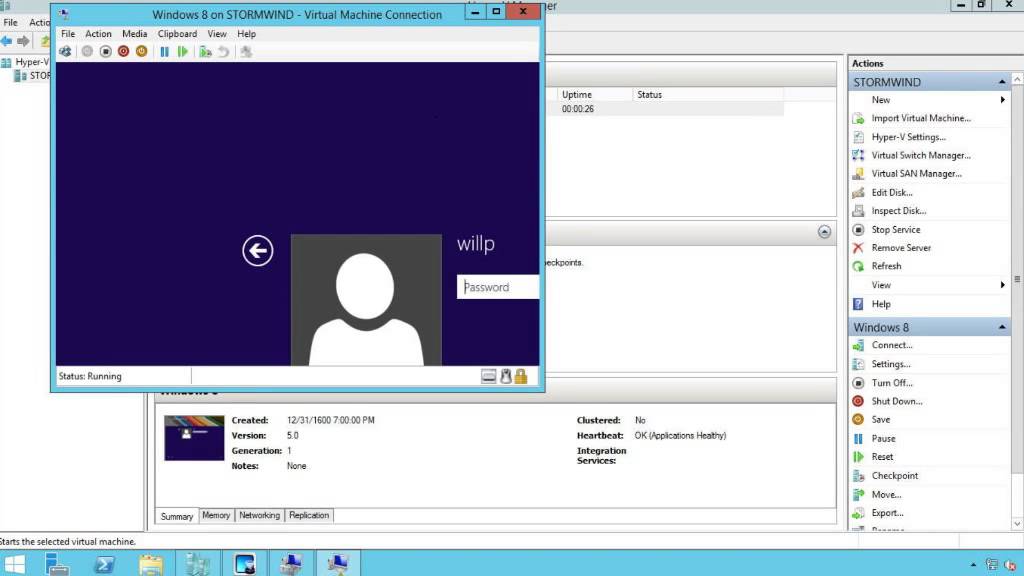Switch to the Replication tab

pos(309,515)
